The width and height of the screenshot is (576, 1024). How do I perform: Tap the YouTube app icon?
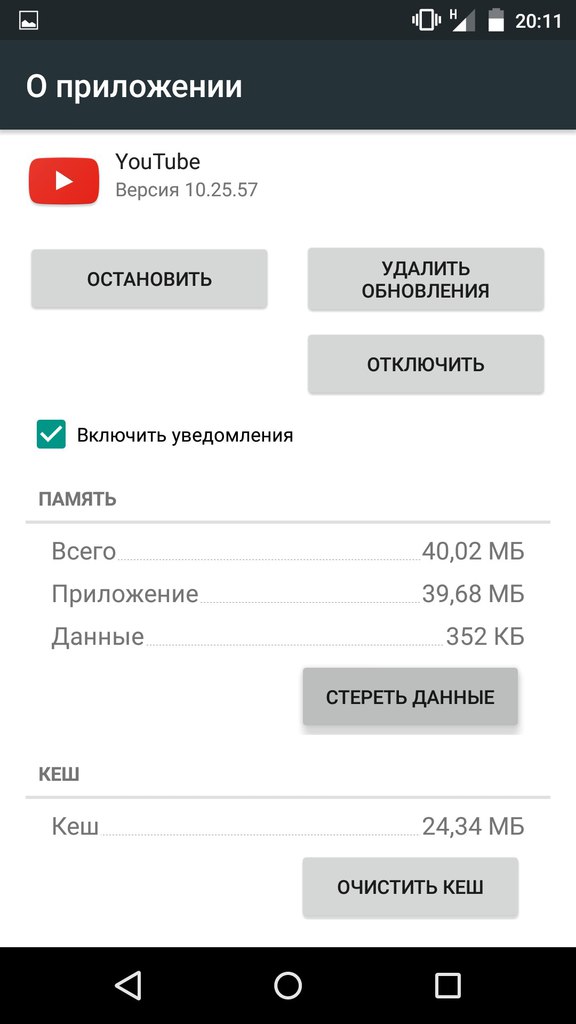[63, 181]
